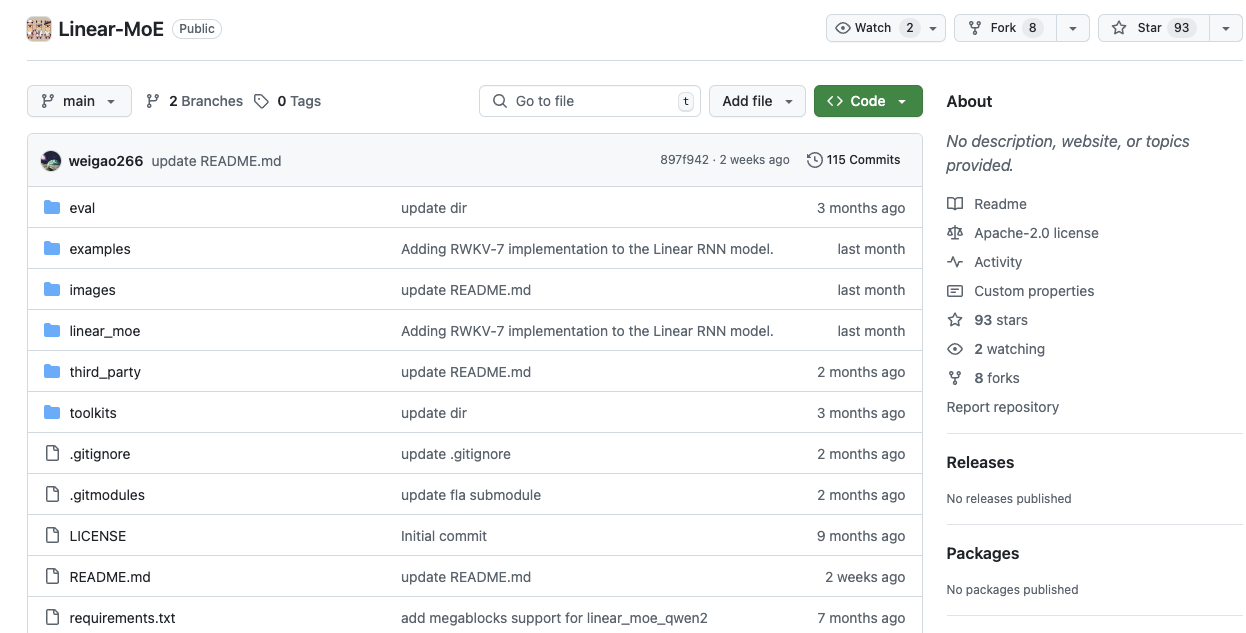Open the third_party folder

point(105,372)
